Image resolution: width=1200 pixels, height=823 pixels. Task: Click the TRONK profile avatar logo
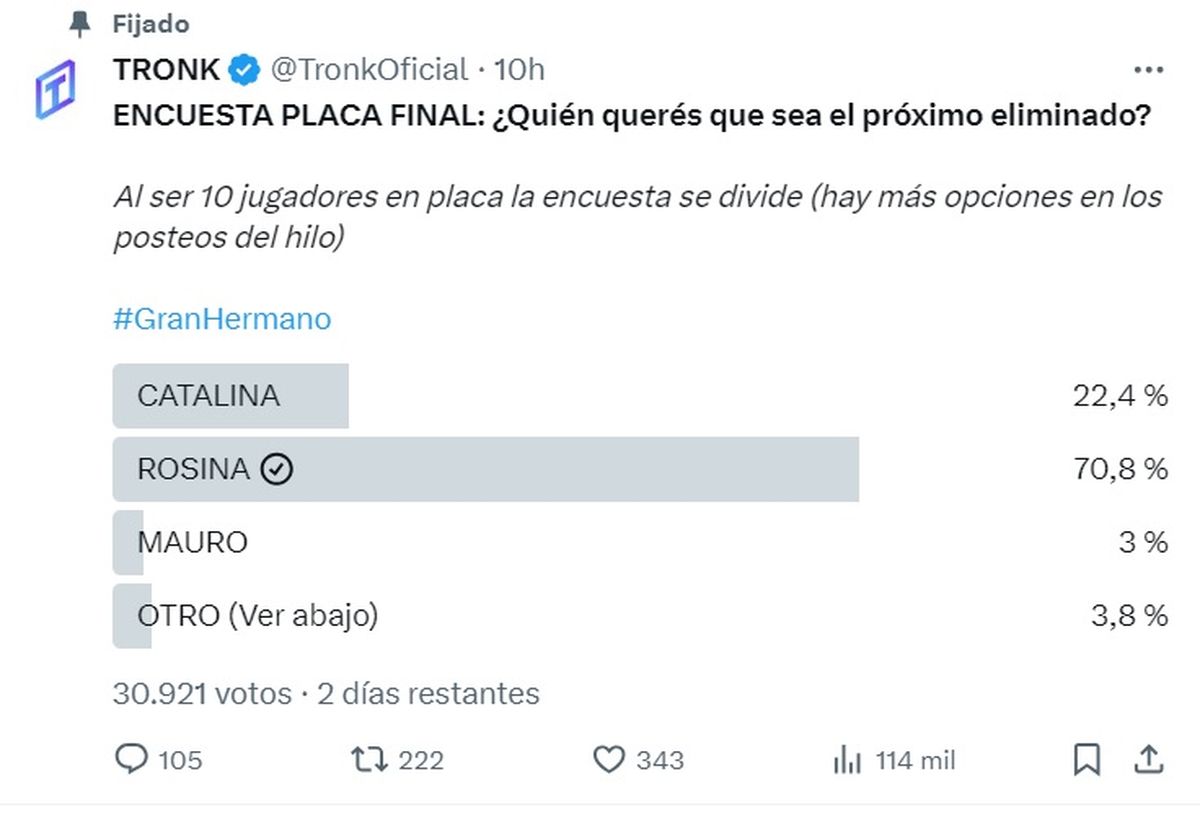56,90
